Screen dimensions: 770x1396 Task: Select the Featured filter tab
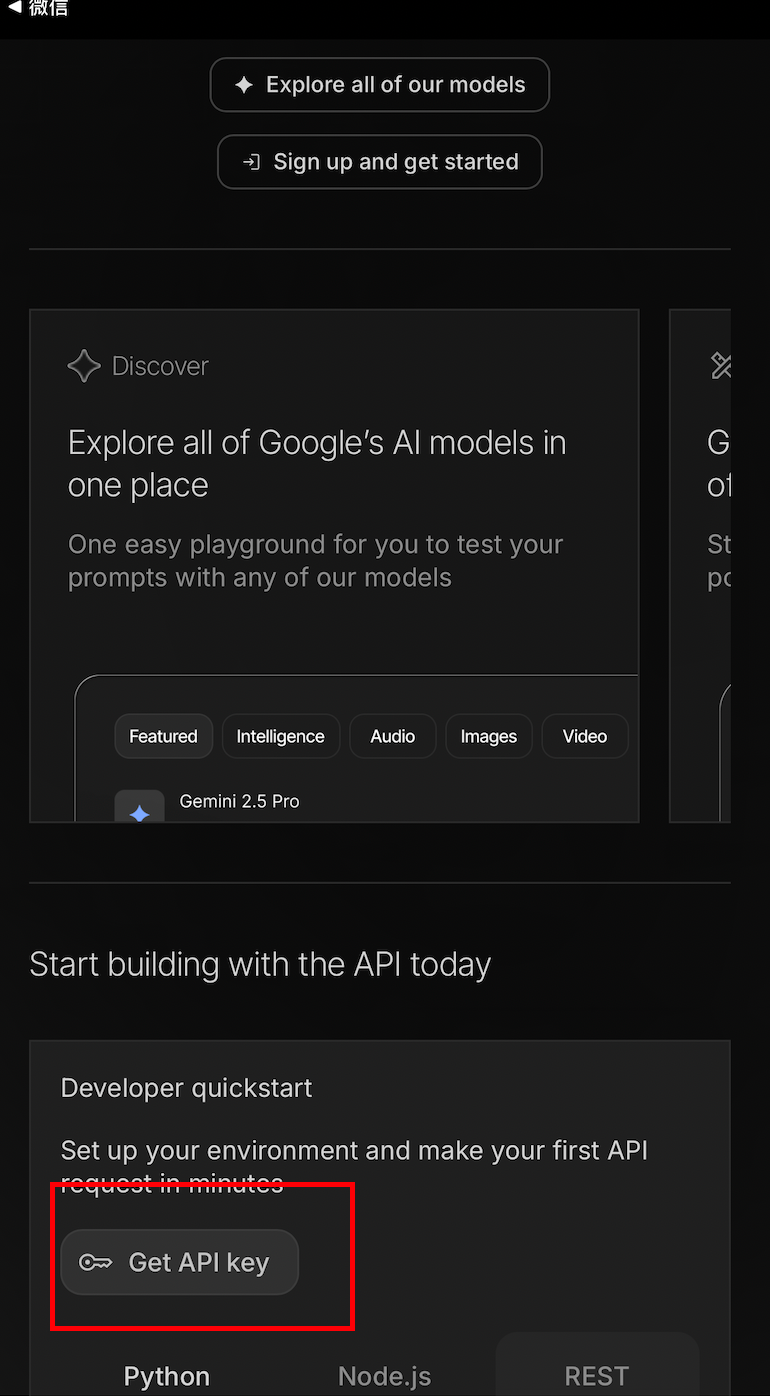[x=163, y=737]
